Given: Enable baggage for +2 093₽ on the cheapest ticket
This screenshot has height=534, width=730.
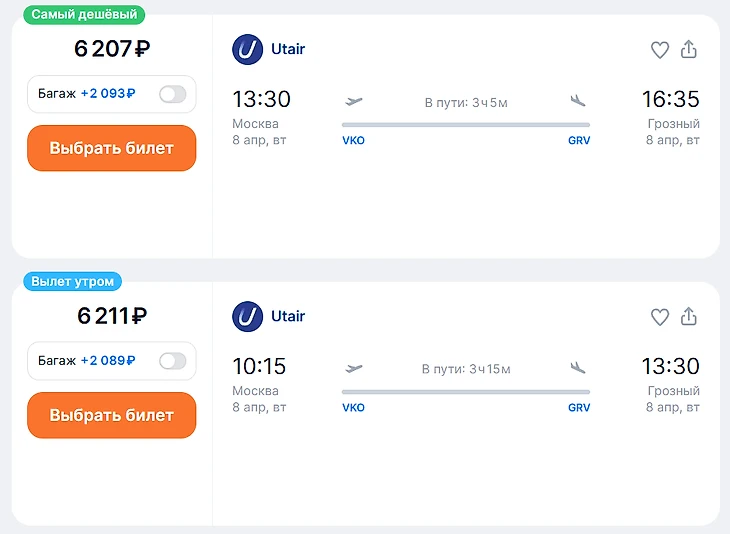Looking at the screenshot, I should (x=172, y=94).
